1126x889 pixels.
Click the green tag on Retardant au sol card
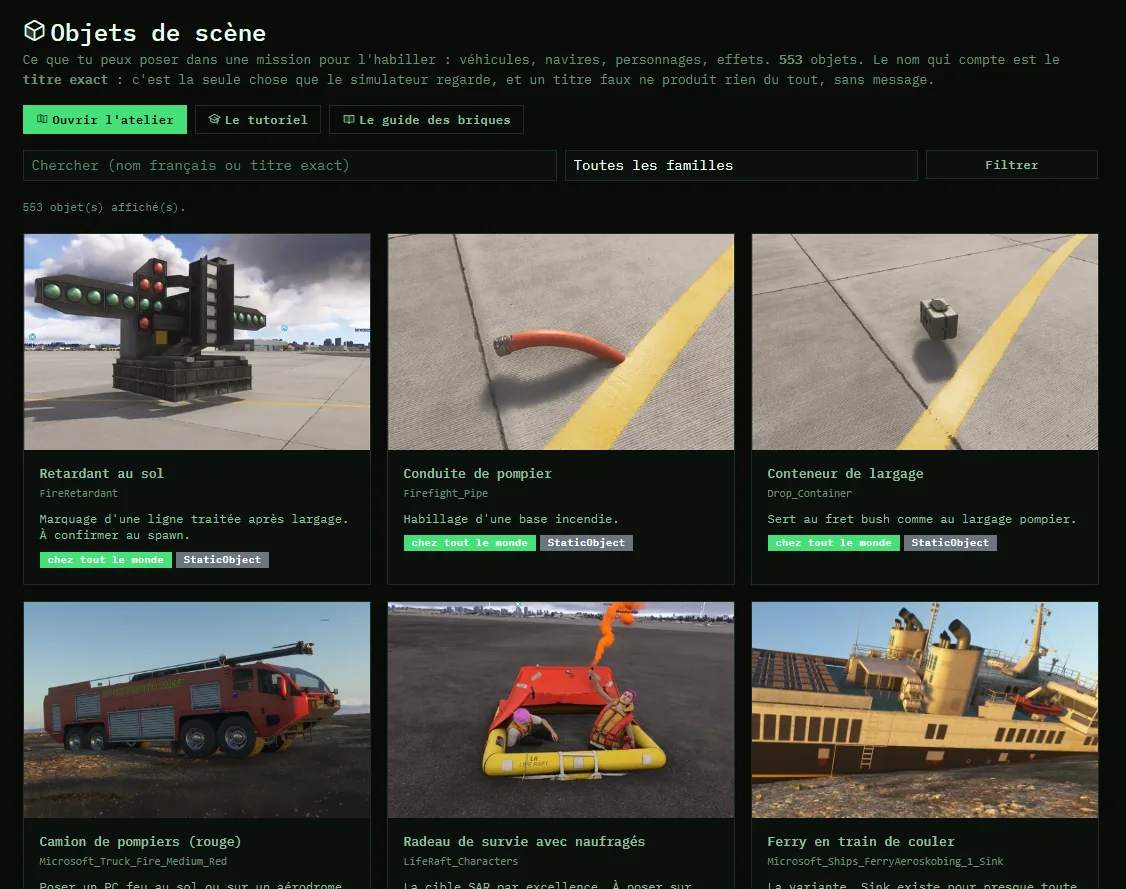click(x=106, y=560)
